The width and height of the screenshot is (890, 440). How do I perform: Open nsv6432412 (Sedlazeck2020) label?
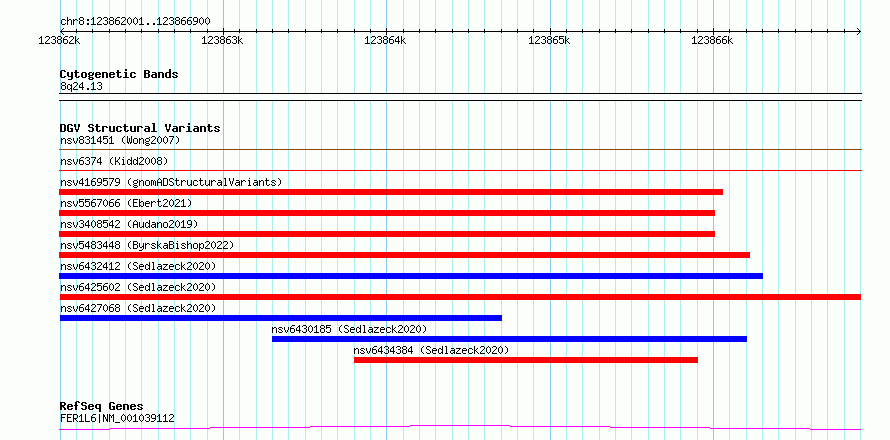138,266
